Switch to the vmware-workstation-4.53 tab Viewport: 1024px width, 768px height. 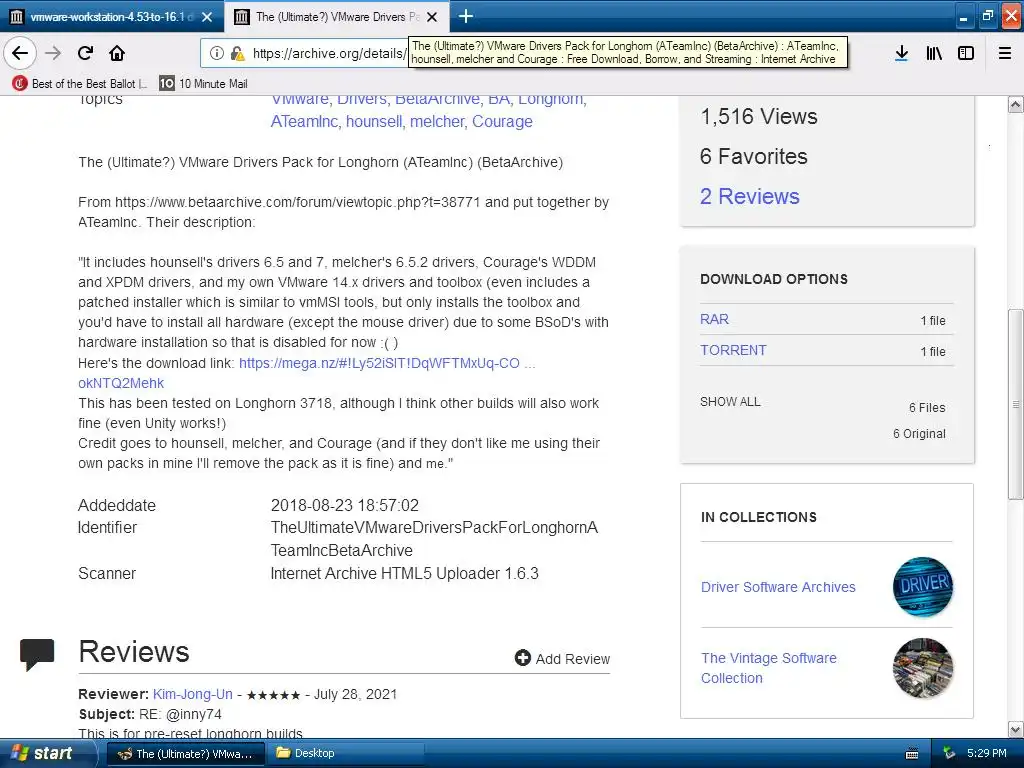(x=112, y=16)
